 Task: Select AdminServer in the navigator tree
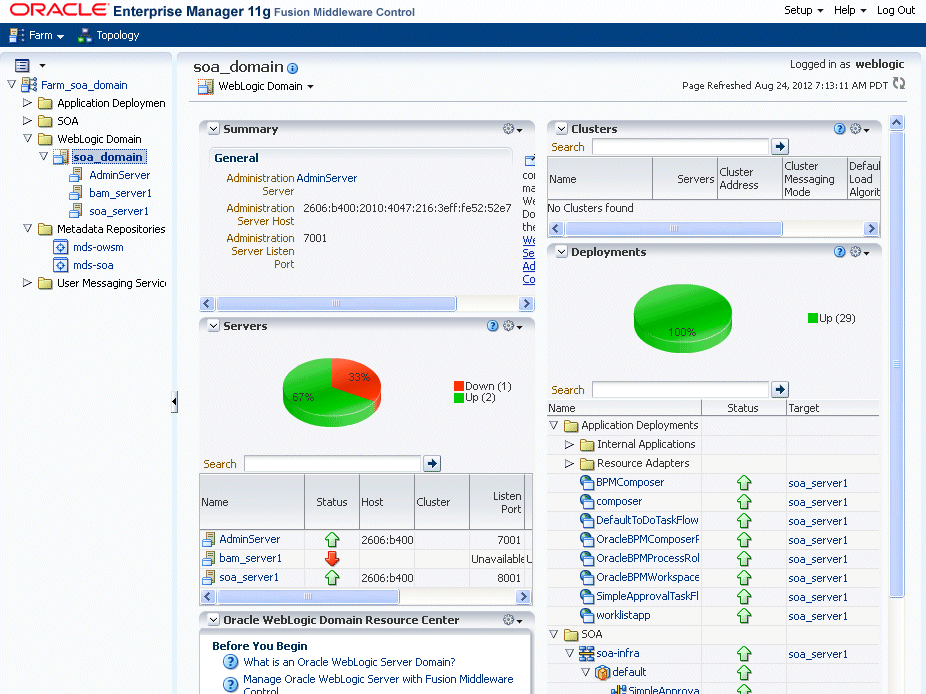120,175
